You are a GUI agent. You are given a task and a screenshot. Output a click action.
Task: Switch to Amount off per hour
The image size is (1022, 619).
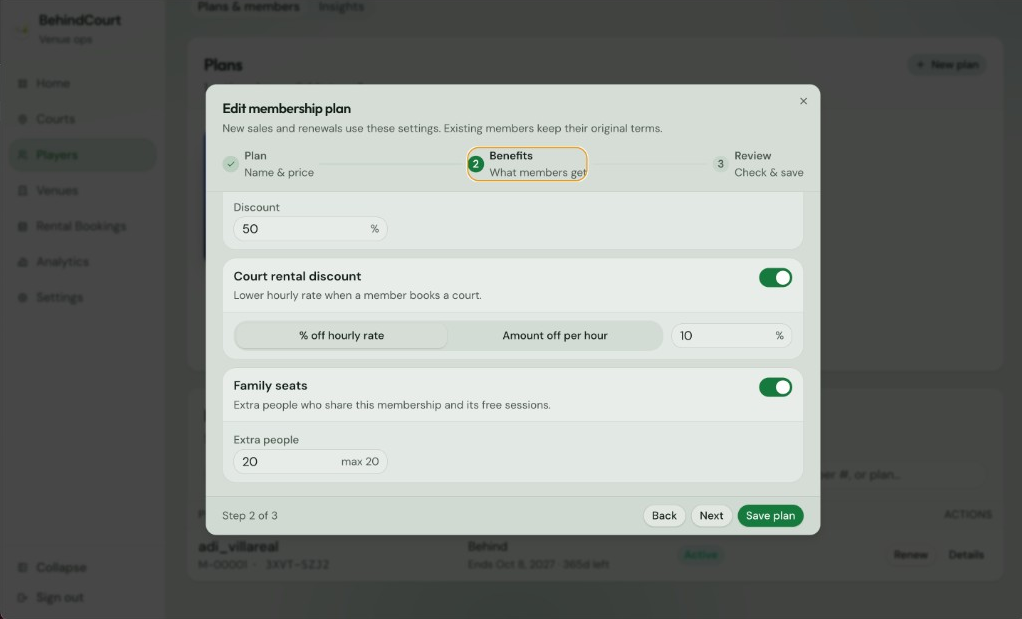click(x=555, y=336)
